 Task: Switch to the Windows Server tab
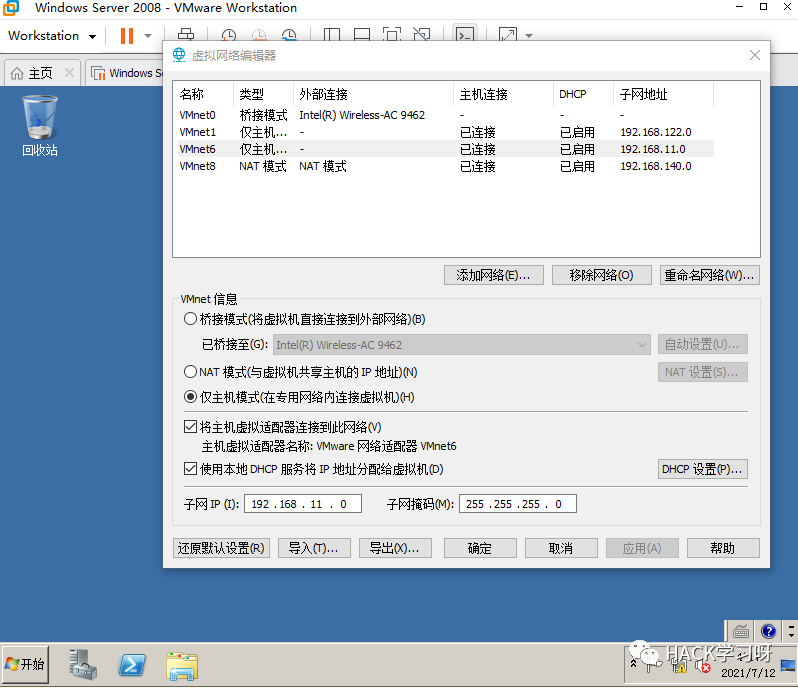pos(127,73)
